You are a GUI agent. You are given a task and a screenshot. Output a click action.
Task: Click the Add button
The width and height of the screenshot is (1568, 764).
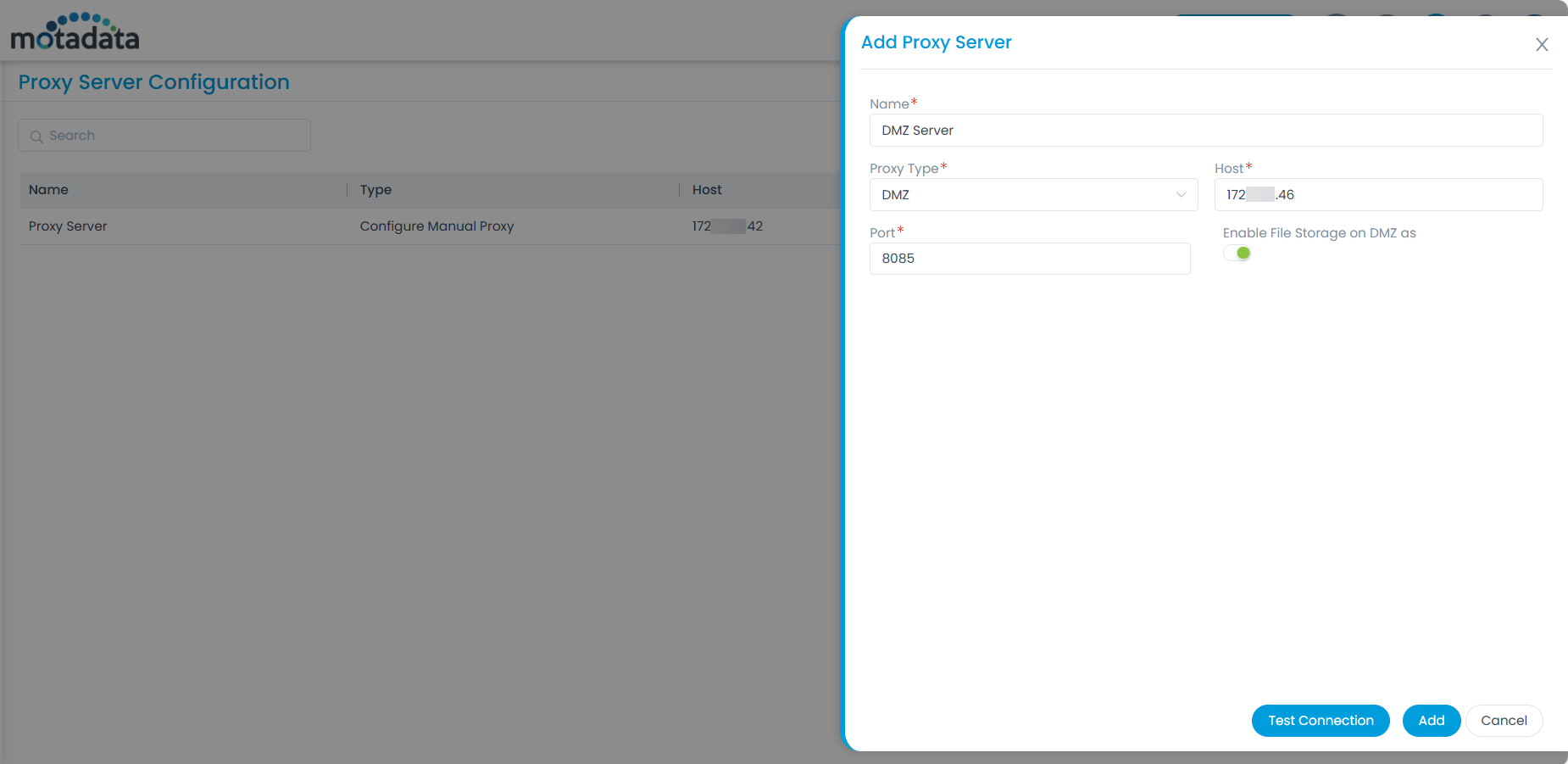1431,721
